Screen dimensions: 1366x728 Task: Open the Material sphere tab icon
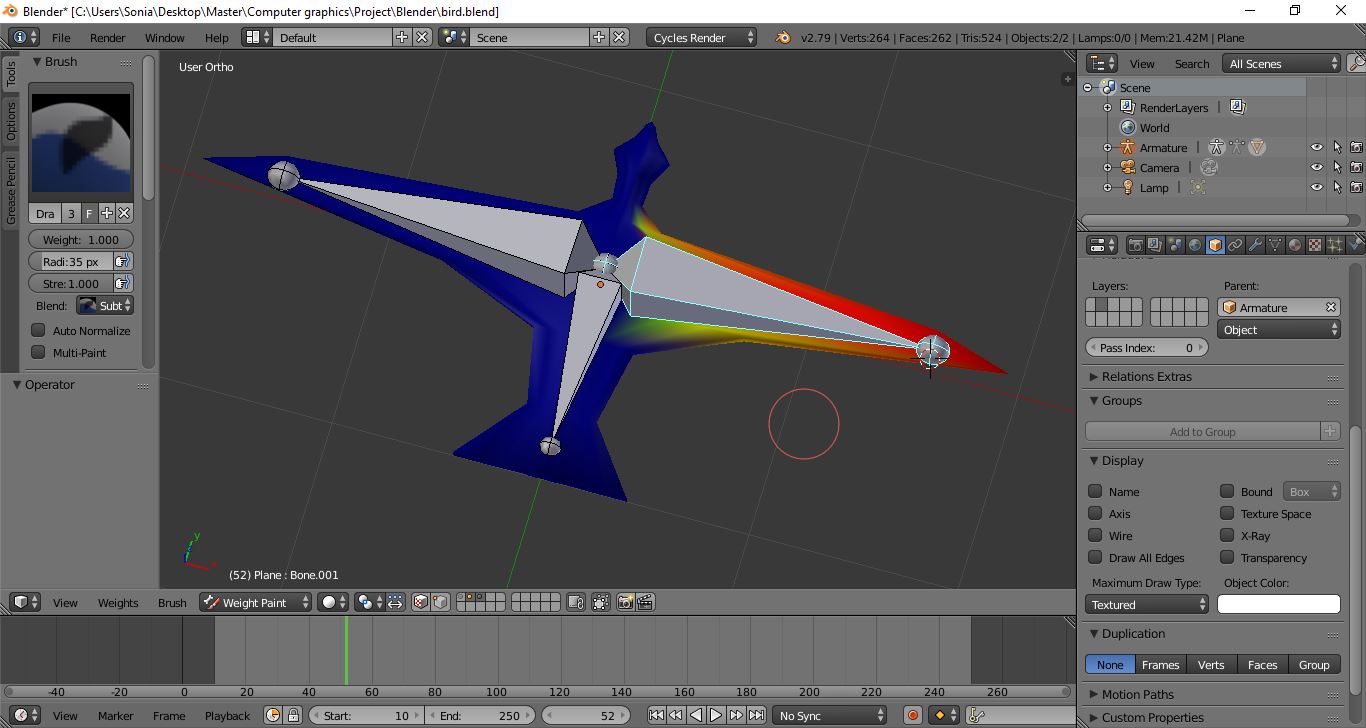point(1295,245)
